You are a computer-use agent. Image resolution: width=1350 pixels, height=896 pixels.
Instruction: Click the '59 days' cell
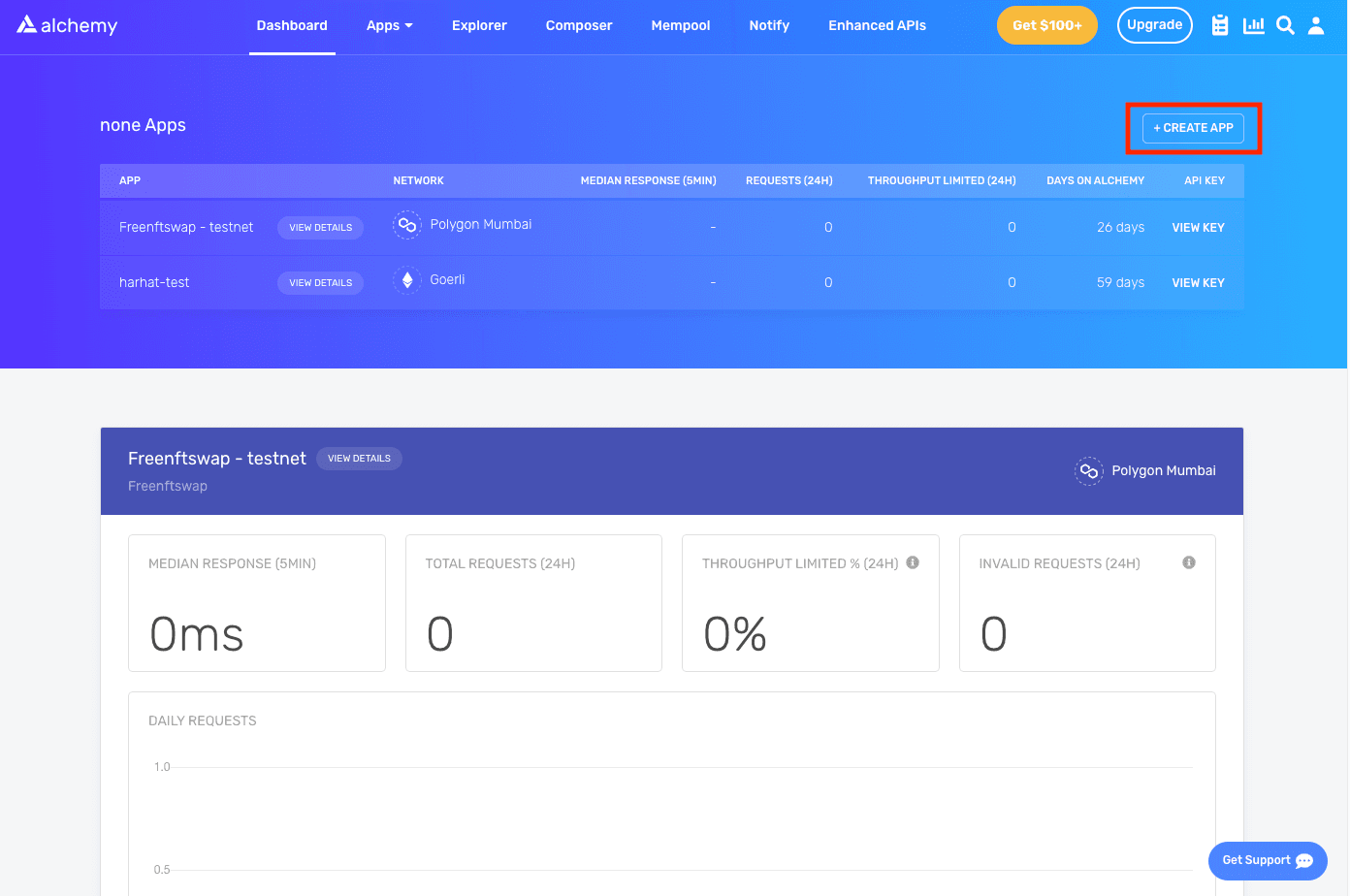[1120, 282]
